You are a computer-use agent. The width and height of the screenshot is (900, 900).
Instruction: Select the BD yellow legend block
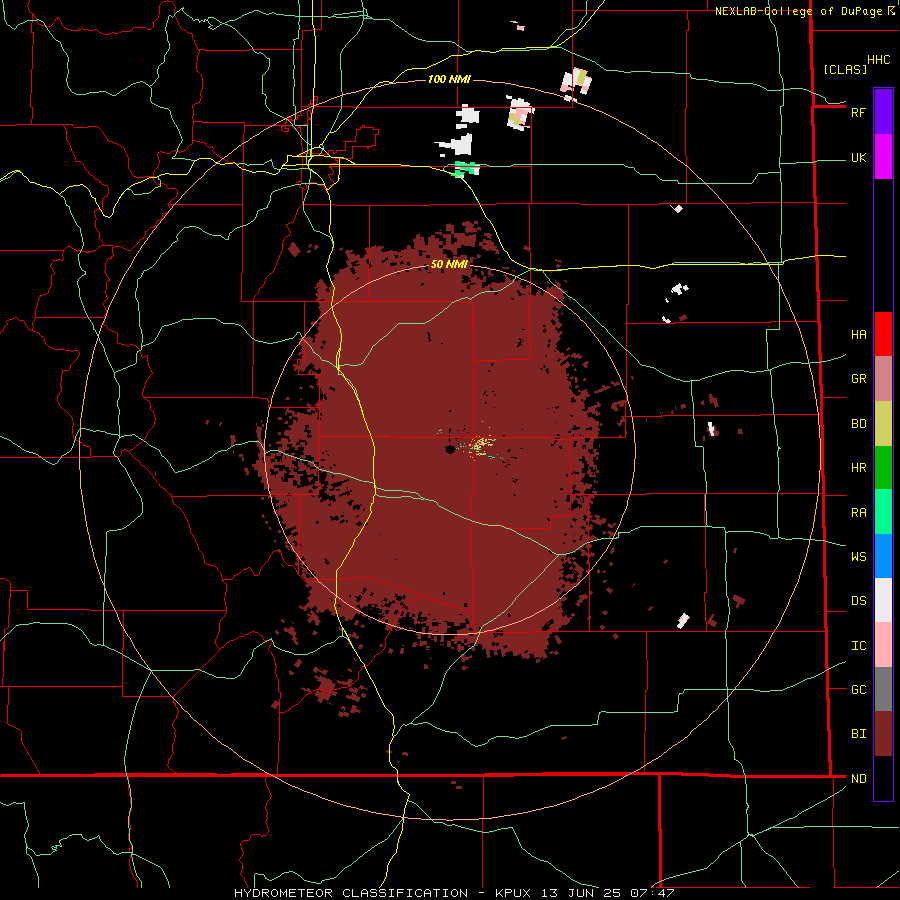coord(883,423)
